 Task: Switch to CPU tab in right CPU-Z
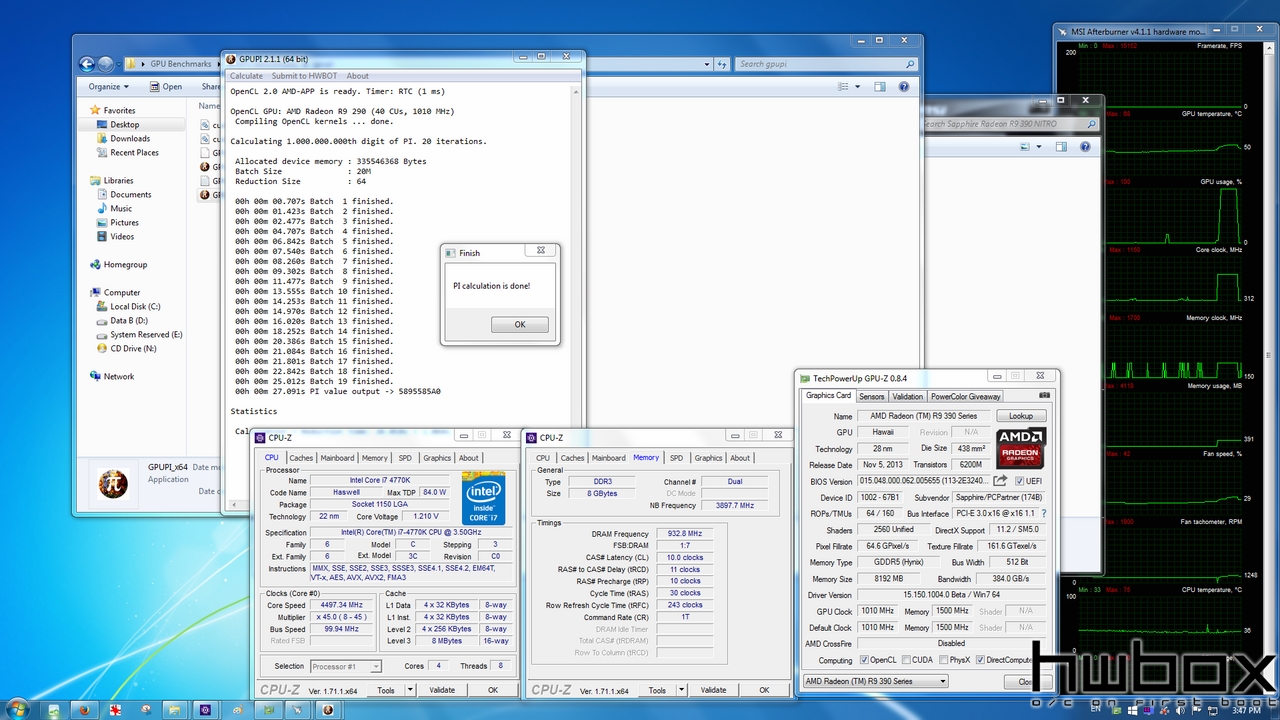click(x=542, y=458)
